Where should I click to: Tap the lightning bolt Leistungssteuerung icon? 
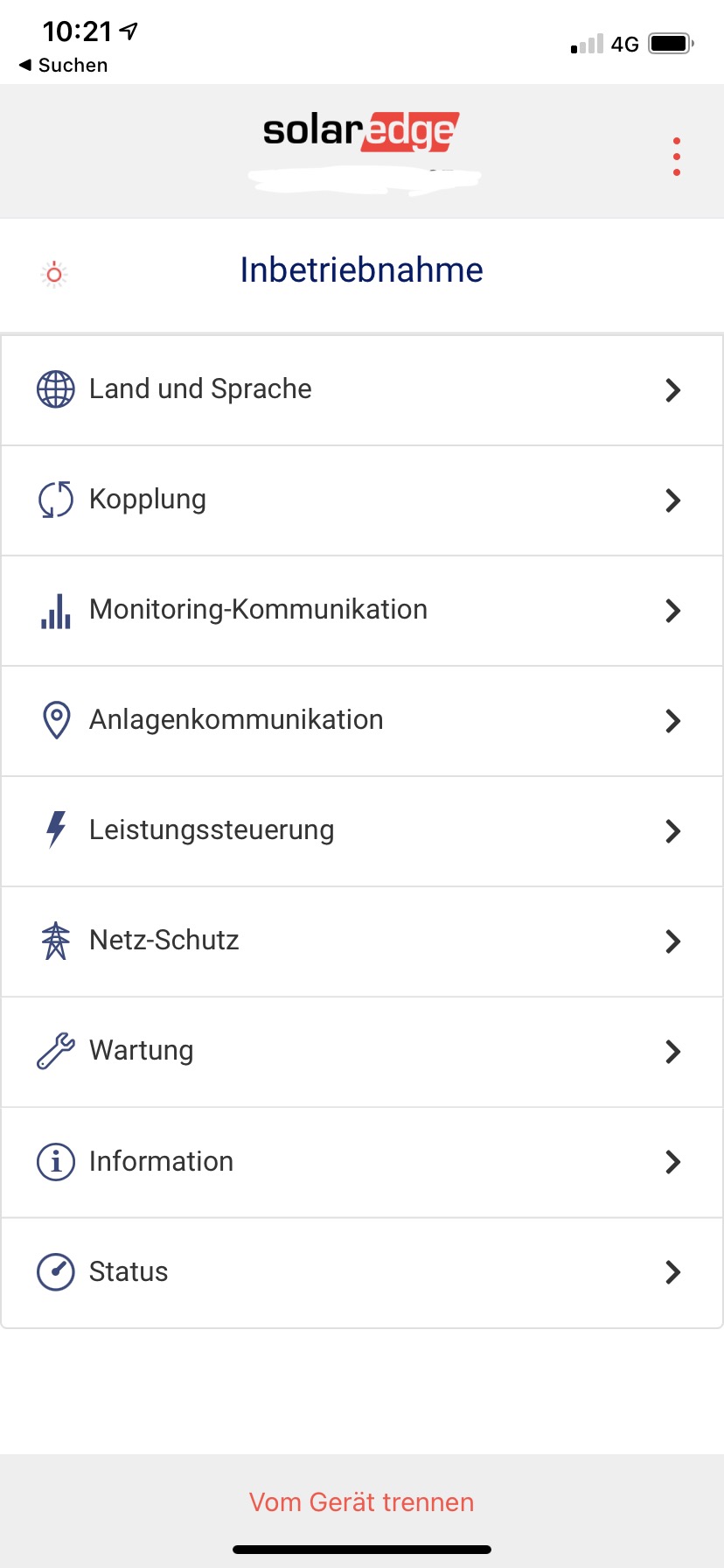pyautogui.click(x=56, y=829)
